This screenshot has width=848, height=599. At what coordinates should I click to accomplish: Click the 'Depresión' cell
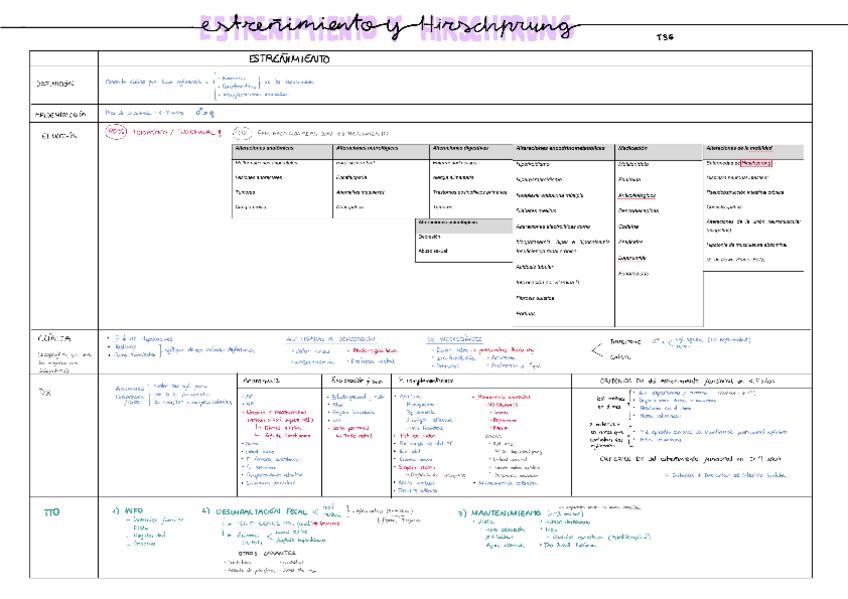click(x=429, y=236)
